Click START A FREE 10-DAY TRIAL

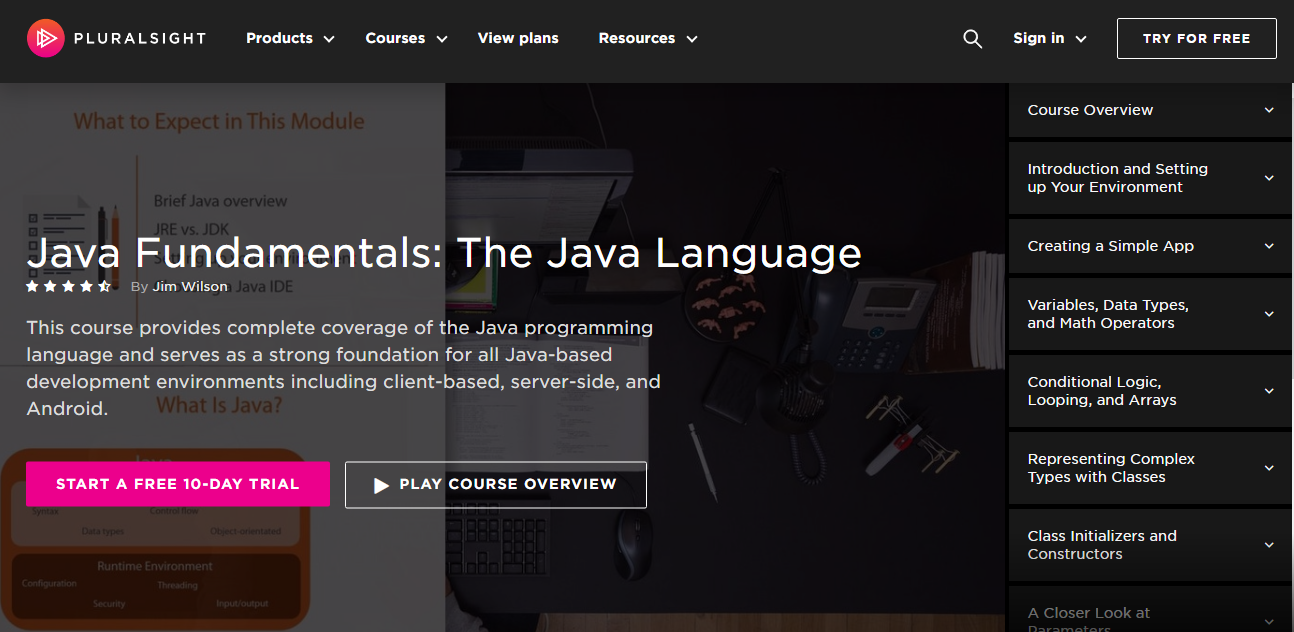(x=177, y=484)
